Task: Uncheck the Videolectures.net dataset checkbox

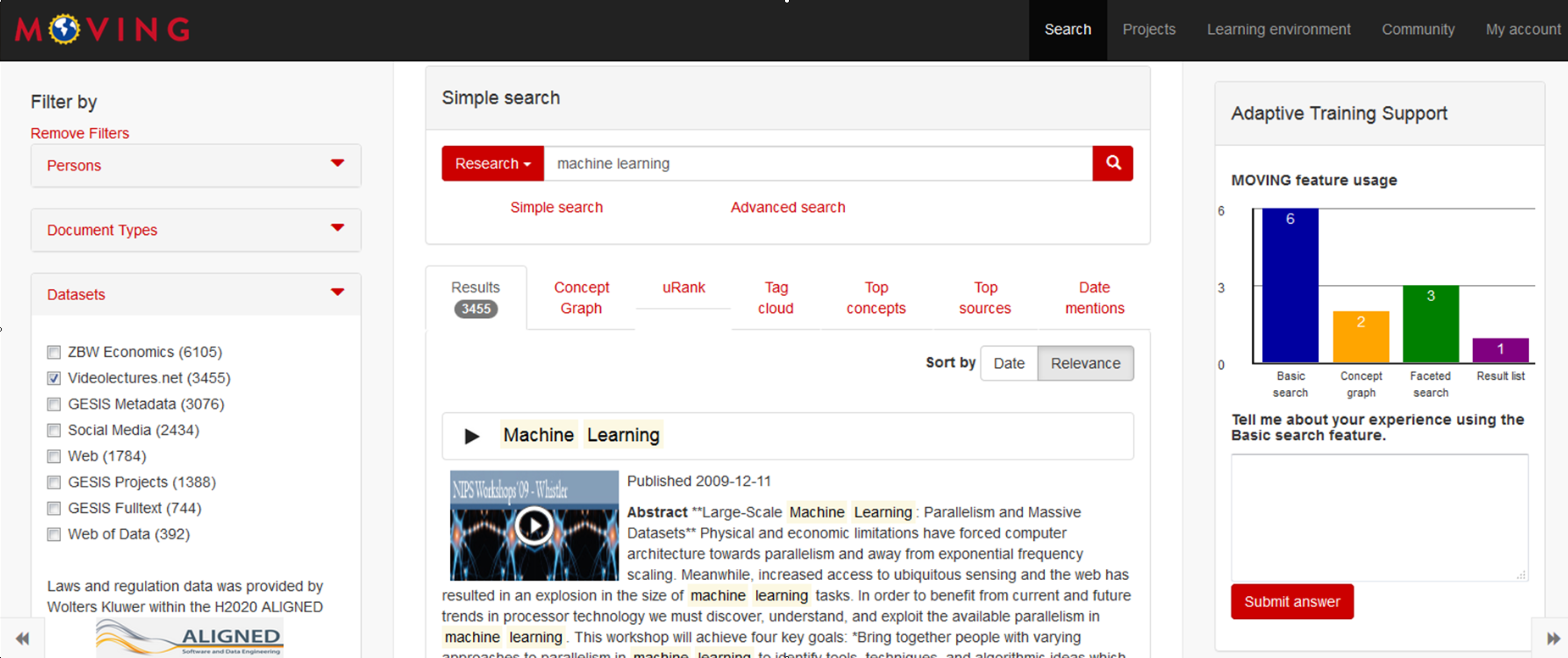Action: tap(54, 378)
